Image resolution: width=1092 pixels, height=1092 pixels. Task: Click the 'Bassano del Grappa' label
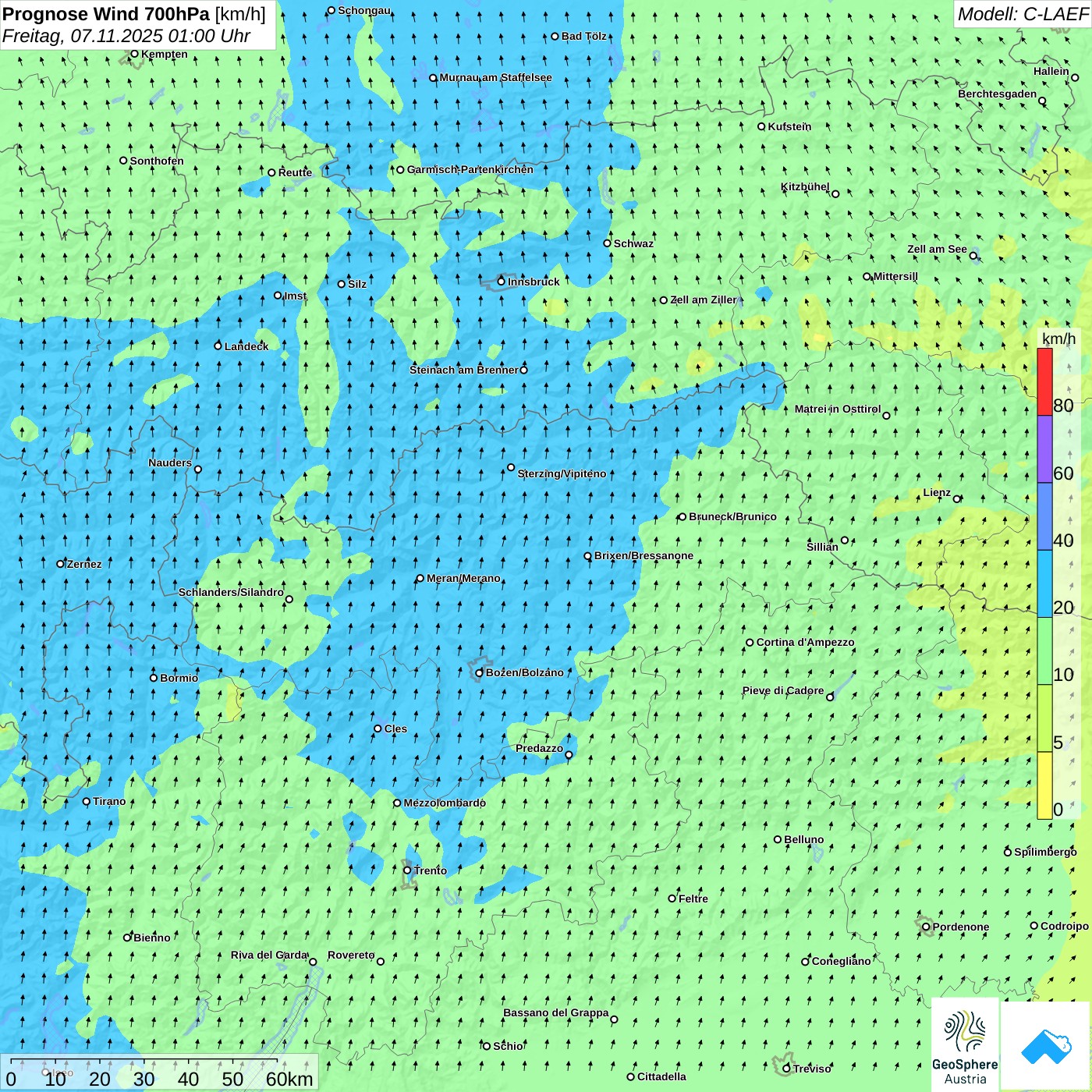pos(556,1012)
